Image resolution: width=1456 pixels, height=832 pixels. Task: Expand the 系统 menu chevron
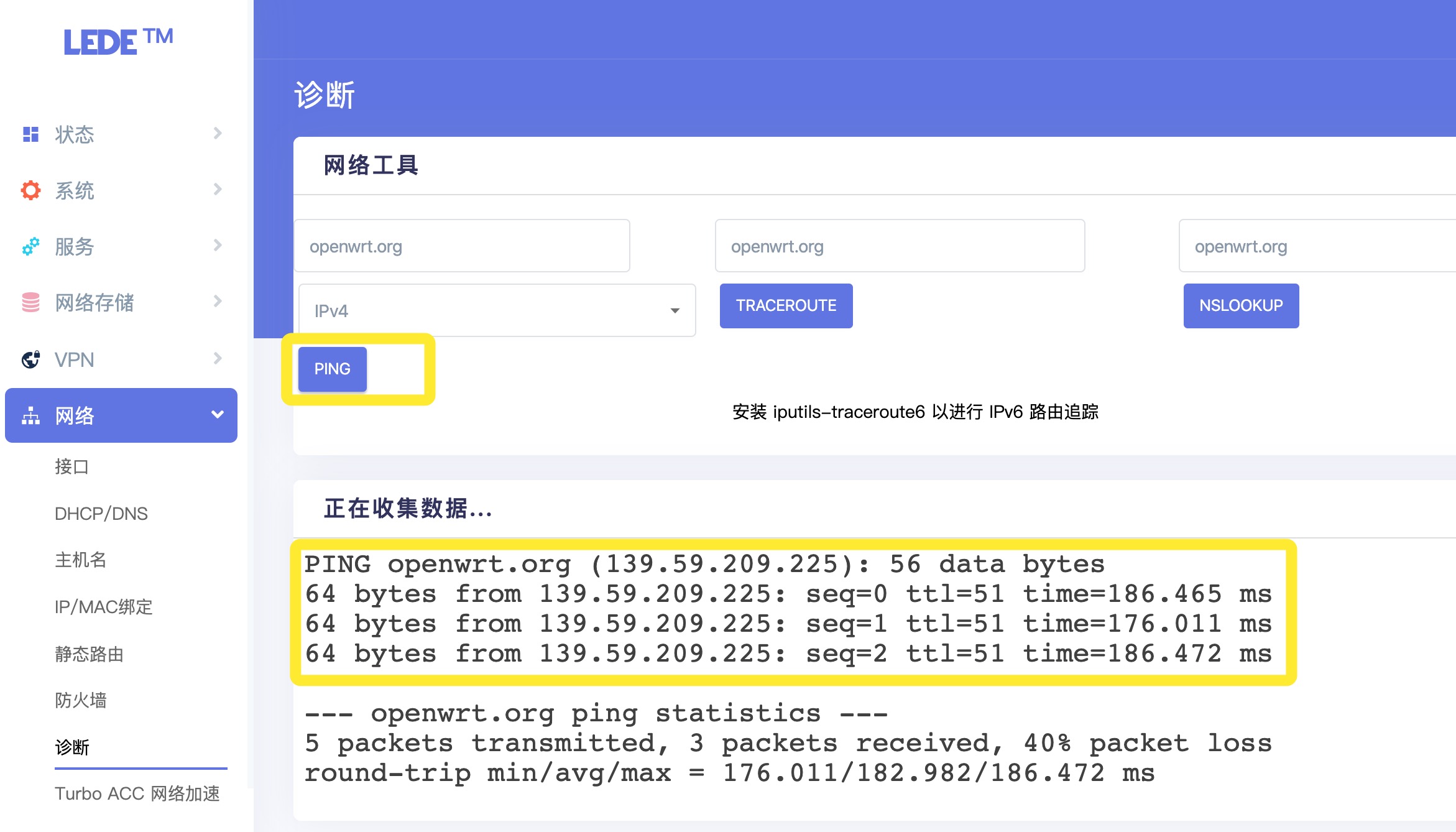[218, 189]
